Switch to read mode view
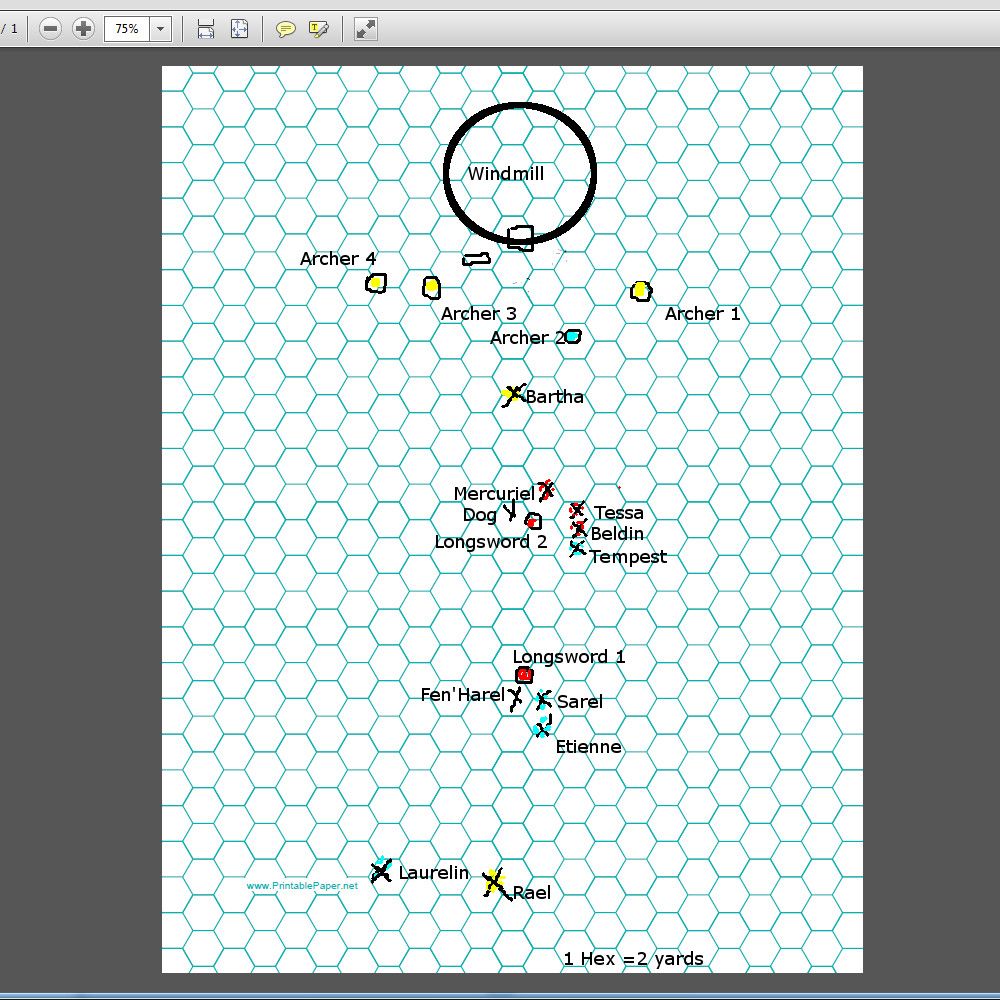The width and height of the screenshot is (1000, 1000). pyautogui.click(x=366, y=29)
